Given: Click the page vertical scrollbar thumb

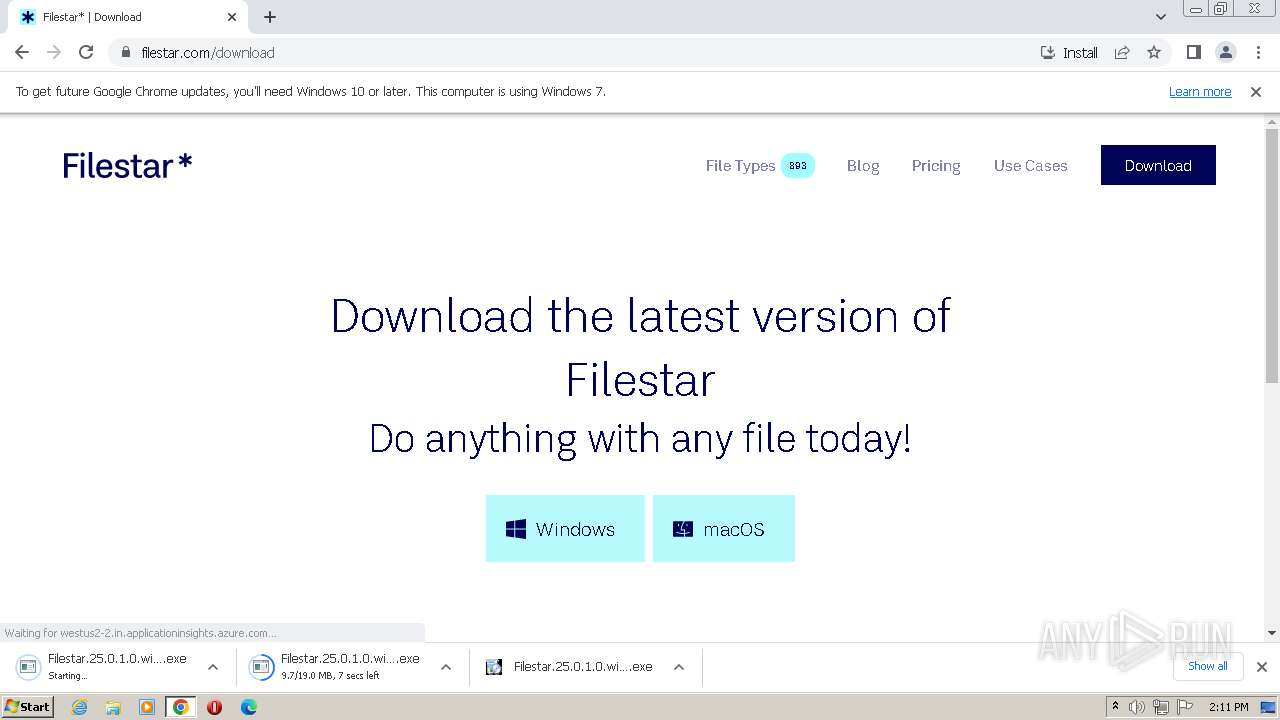Looking at the screenshot, I should (x=1272, y=255).
